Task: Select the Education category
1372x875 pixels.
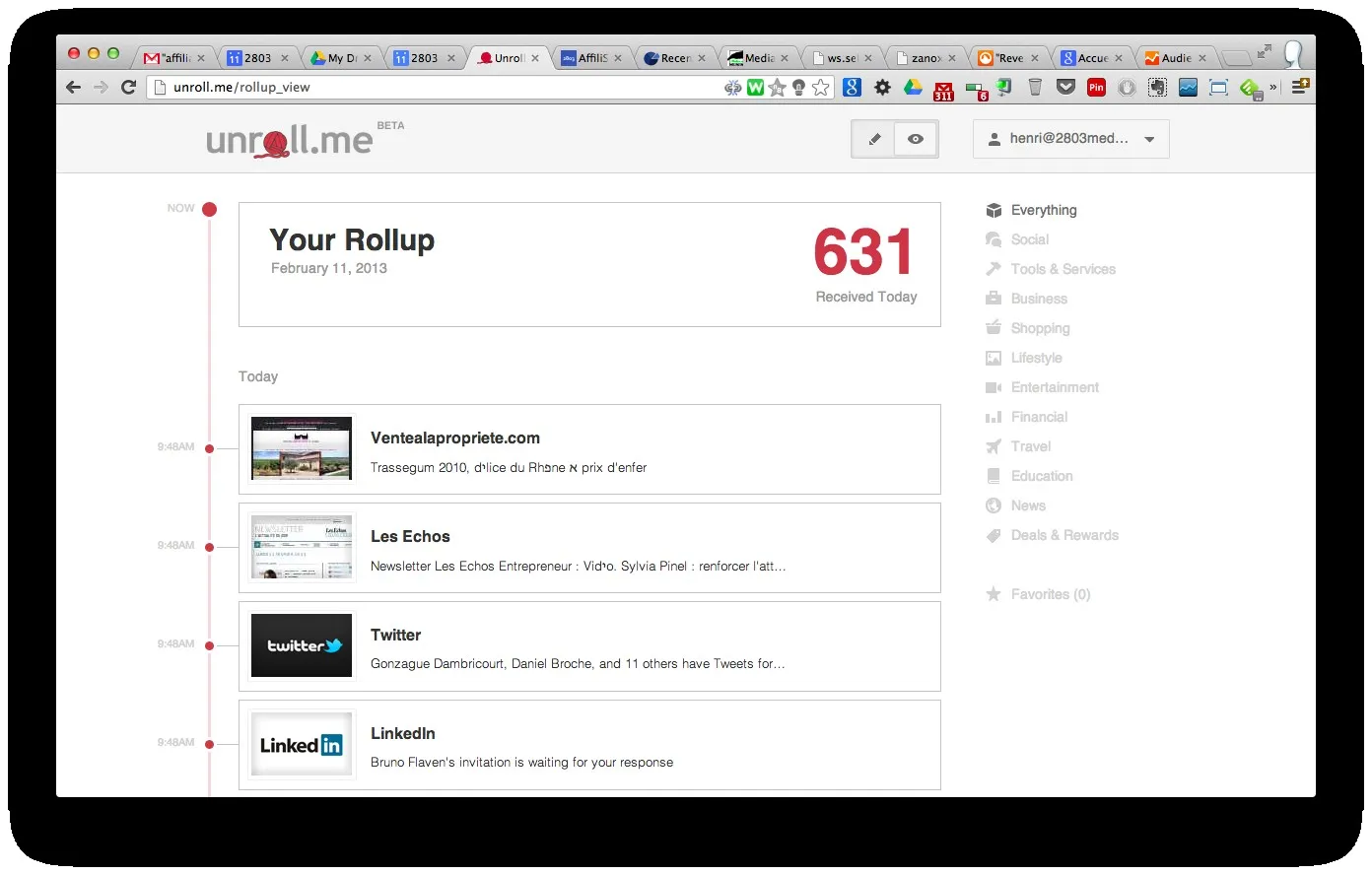Action: (x=1030, y=476)
